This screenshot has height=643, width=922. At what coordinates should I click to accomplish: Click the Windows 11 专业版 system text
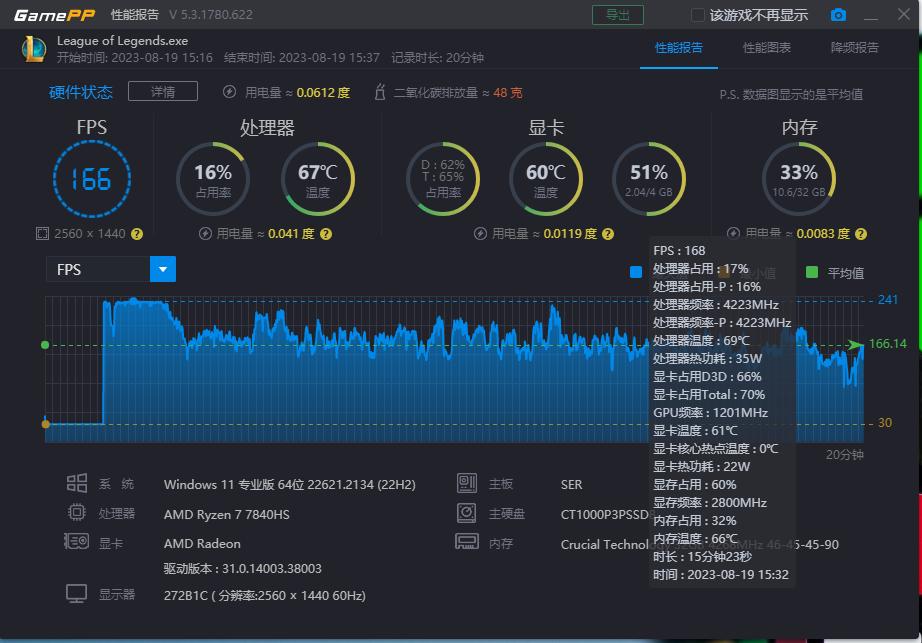289,484
